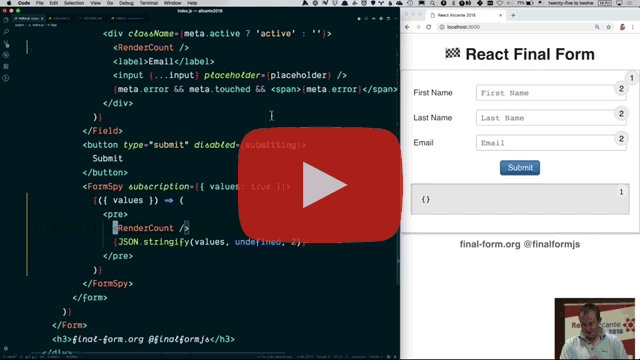Open a new Chrome tab with plus button
The height and width of the screenshot is (360, 640).
click(x=513, y=16)
